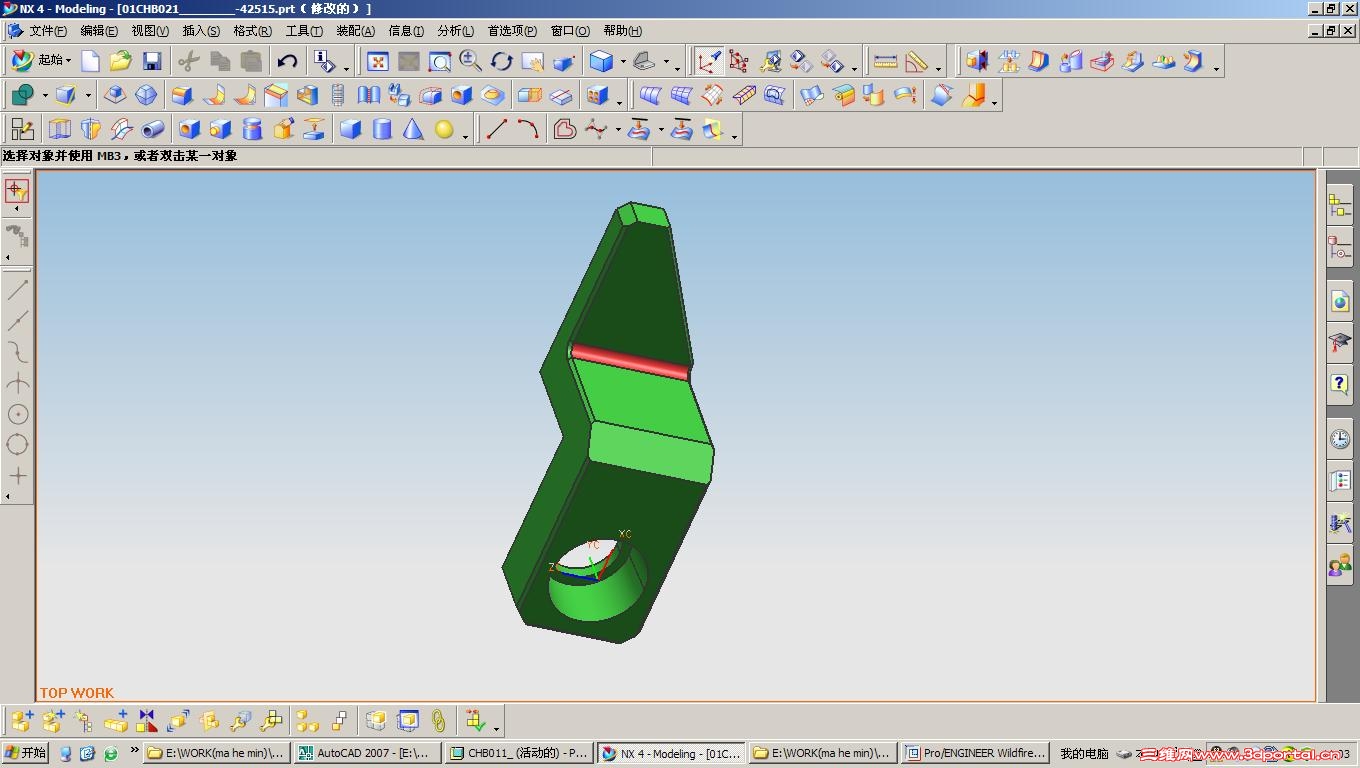This screenshot has height=768, width=1360.
Task: Open the 装配(A) Assemblies menu
Action: click(355, 31)
